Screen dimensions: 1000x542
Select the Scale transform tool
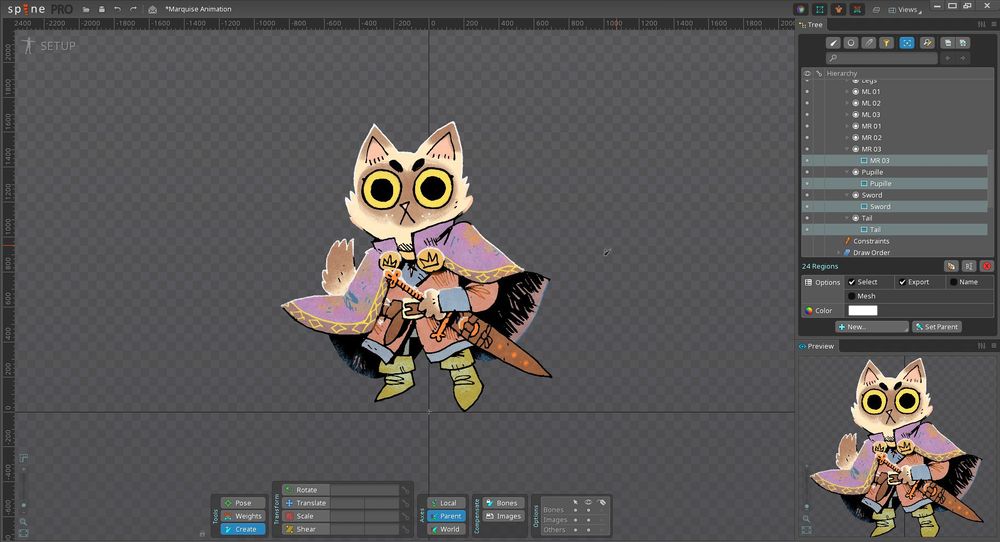point(306,516)
